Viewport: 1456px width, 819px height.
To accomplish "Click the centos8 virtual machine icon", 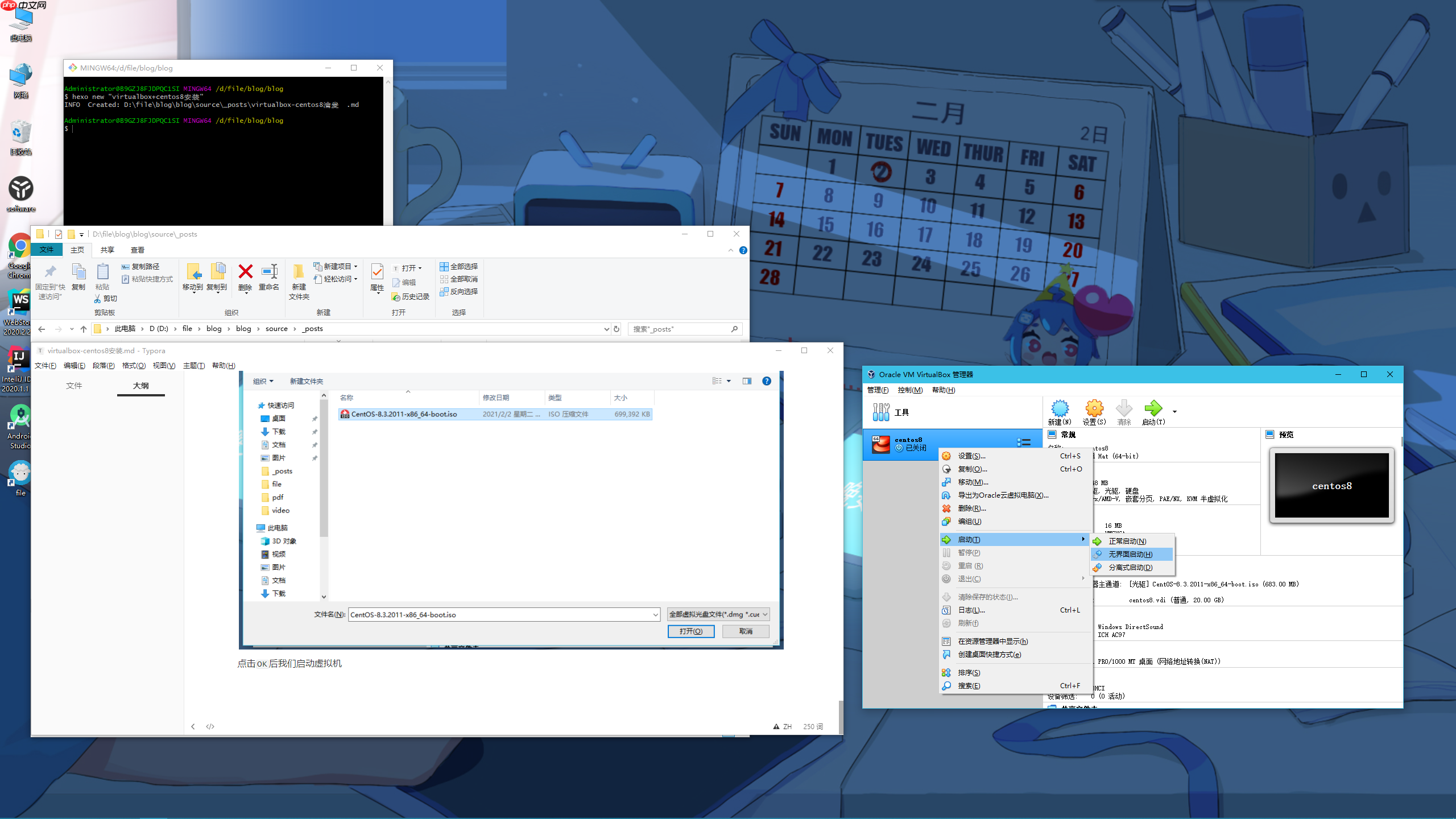I will click(x=880, y=444).
